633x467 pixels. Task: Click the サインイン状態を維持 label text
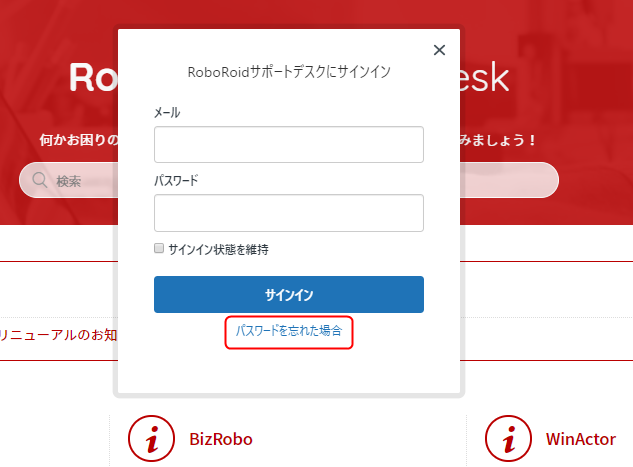click(x=218, y=249)
